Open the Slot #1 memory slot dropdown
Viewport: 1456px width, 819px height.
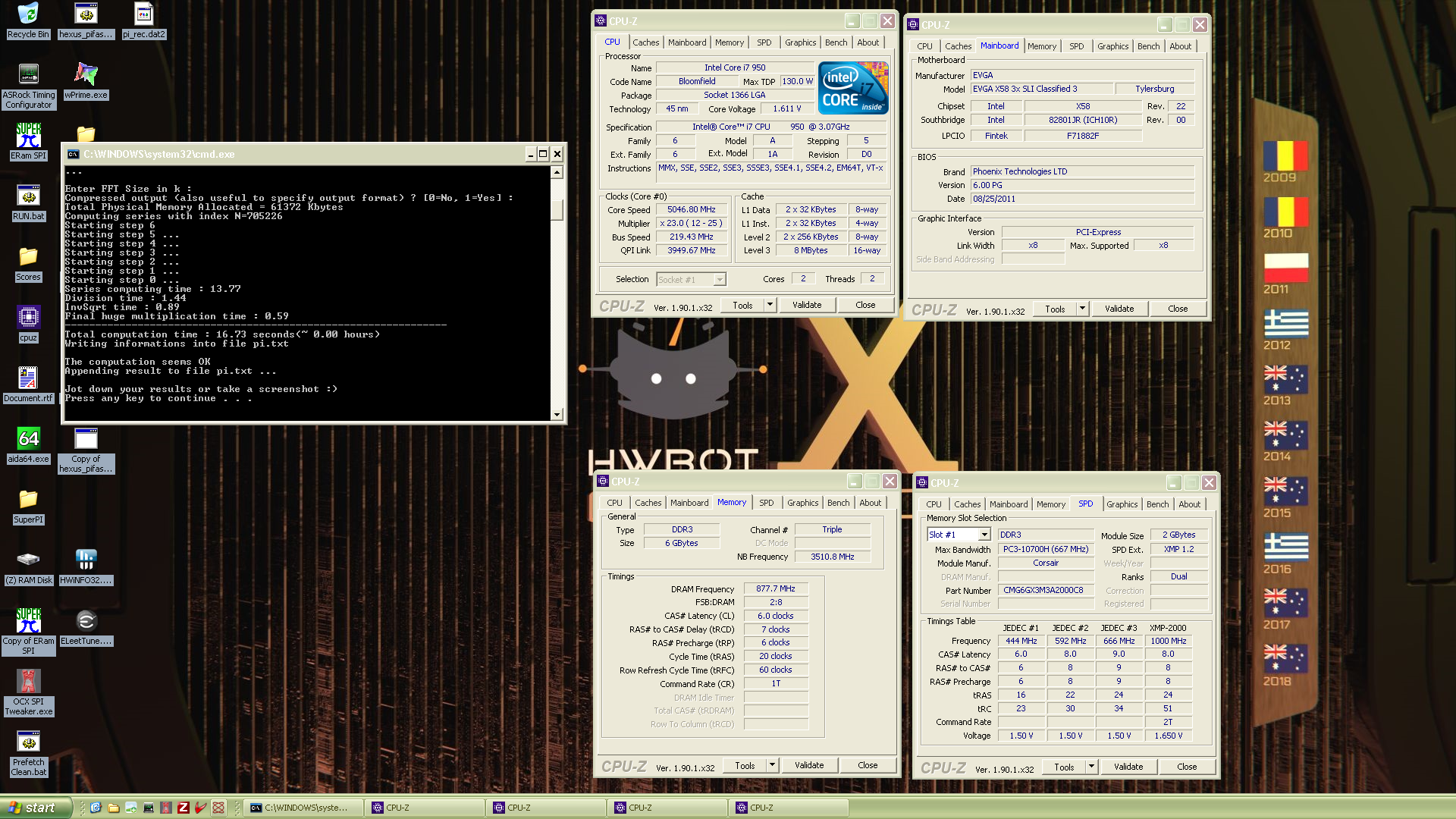tap(984, 535)
